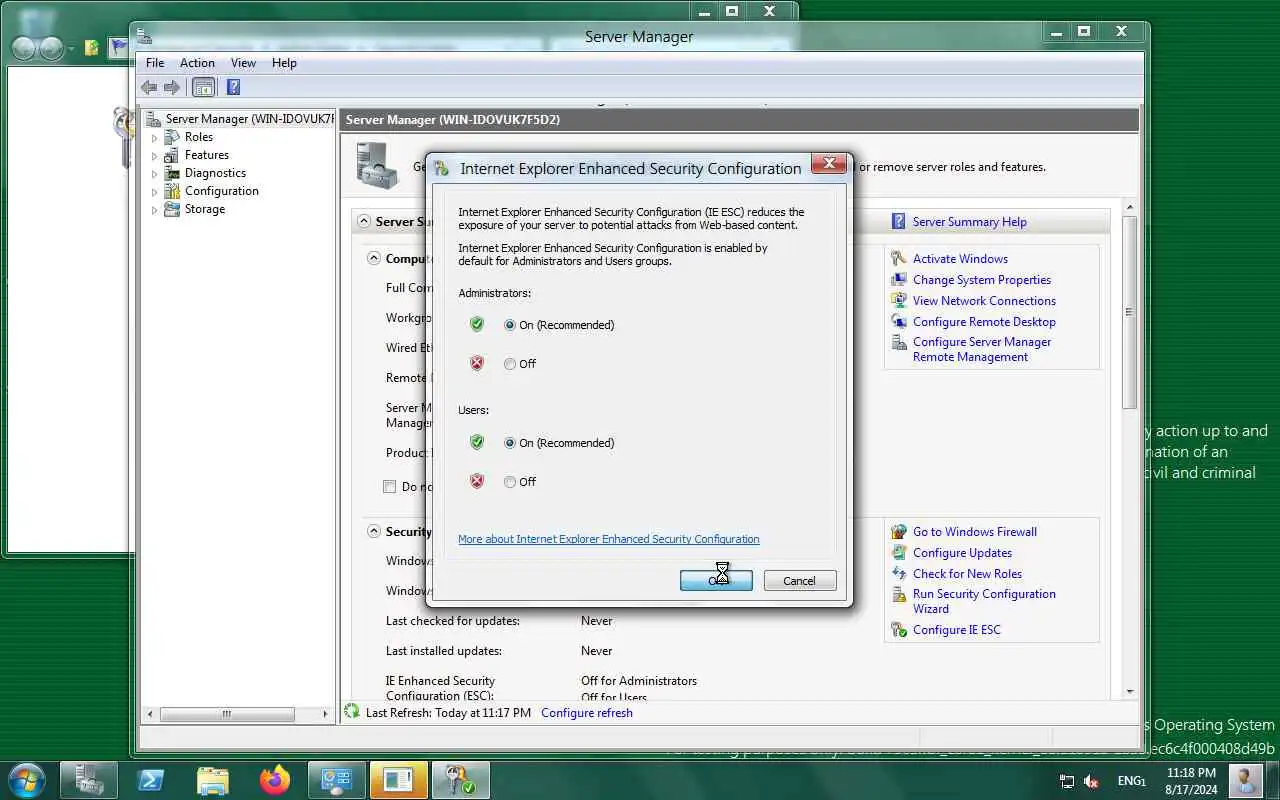Click the 'Off for Administrators' IE ESC status text

[639, 681]
